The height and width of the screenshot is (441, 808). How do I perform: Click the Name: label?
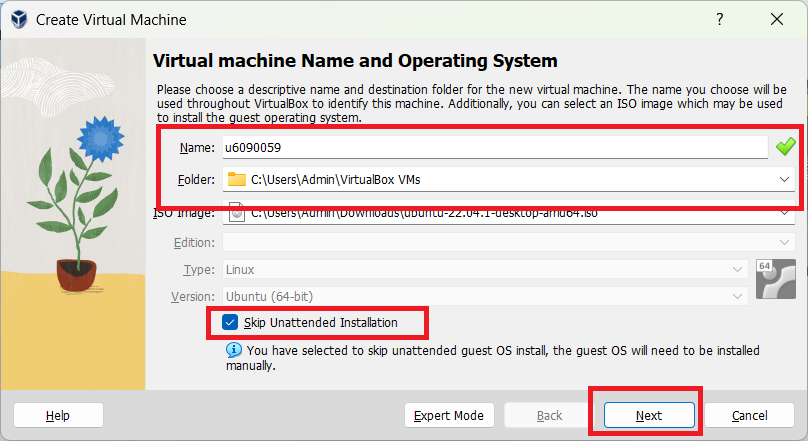(x=197, y=148)
